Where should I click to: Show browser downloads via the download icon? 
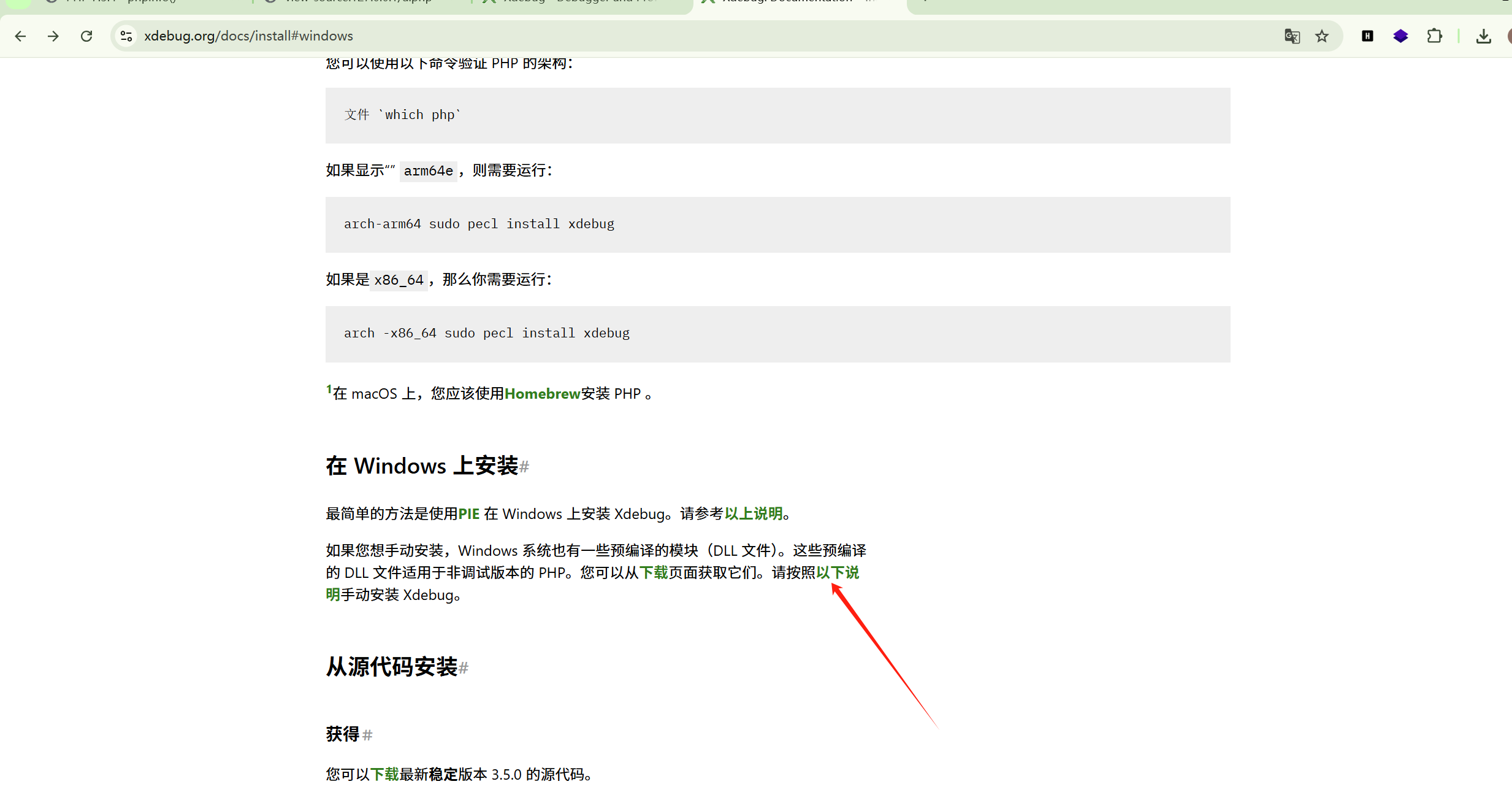pyautogui.click(x=1483, y=36)
